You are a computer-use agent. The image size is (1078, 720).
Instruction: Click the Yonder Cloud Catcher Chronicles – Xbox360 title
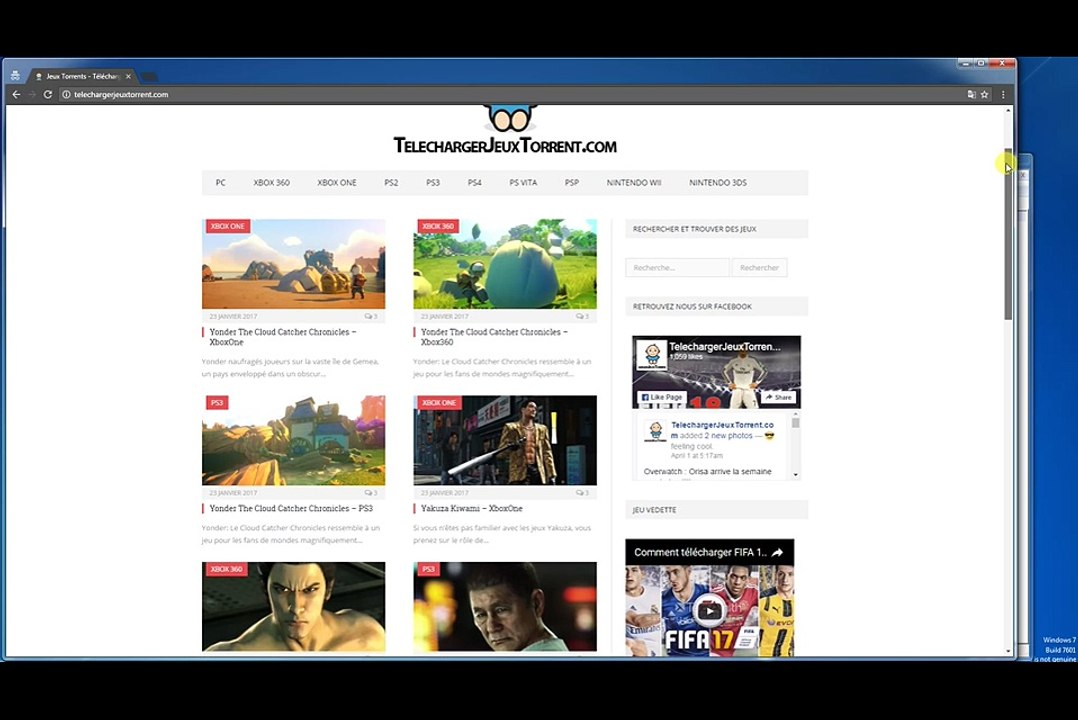(494, 337)
